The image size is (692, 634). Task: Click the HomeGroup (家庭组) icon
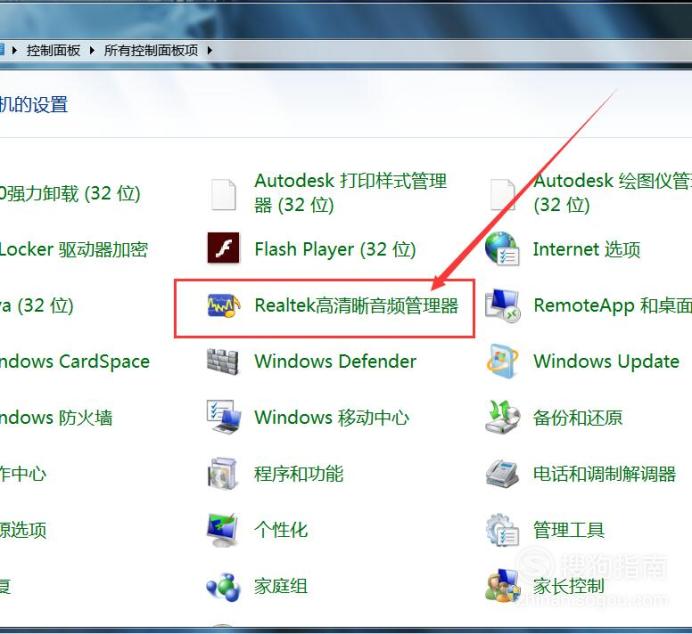tap(223, 586)
